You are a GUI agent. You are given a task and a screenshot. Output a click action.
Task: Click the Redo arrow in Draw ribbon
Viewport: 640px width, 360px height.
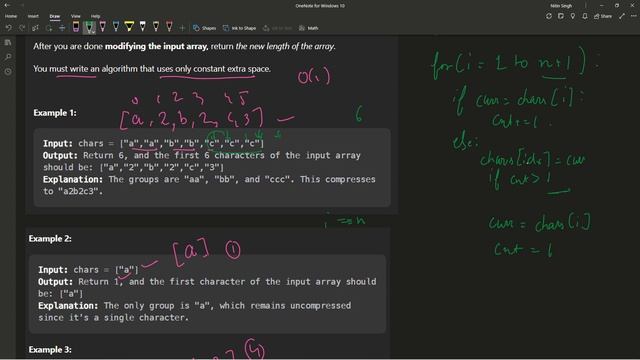tap(22, 28)
